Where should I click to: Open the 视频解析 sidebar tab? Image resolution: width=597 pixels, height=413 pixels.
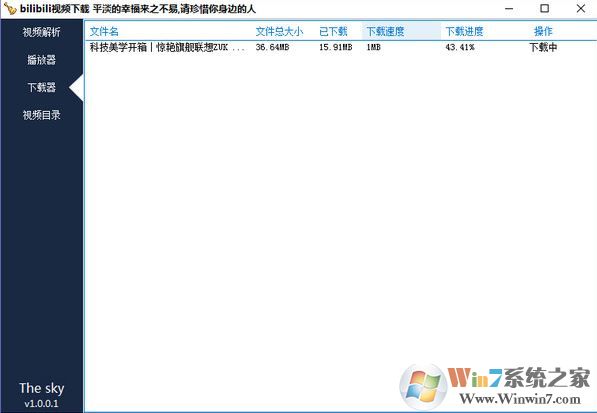coord(42,32)
